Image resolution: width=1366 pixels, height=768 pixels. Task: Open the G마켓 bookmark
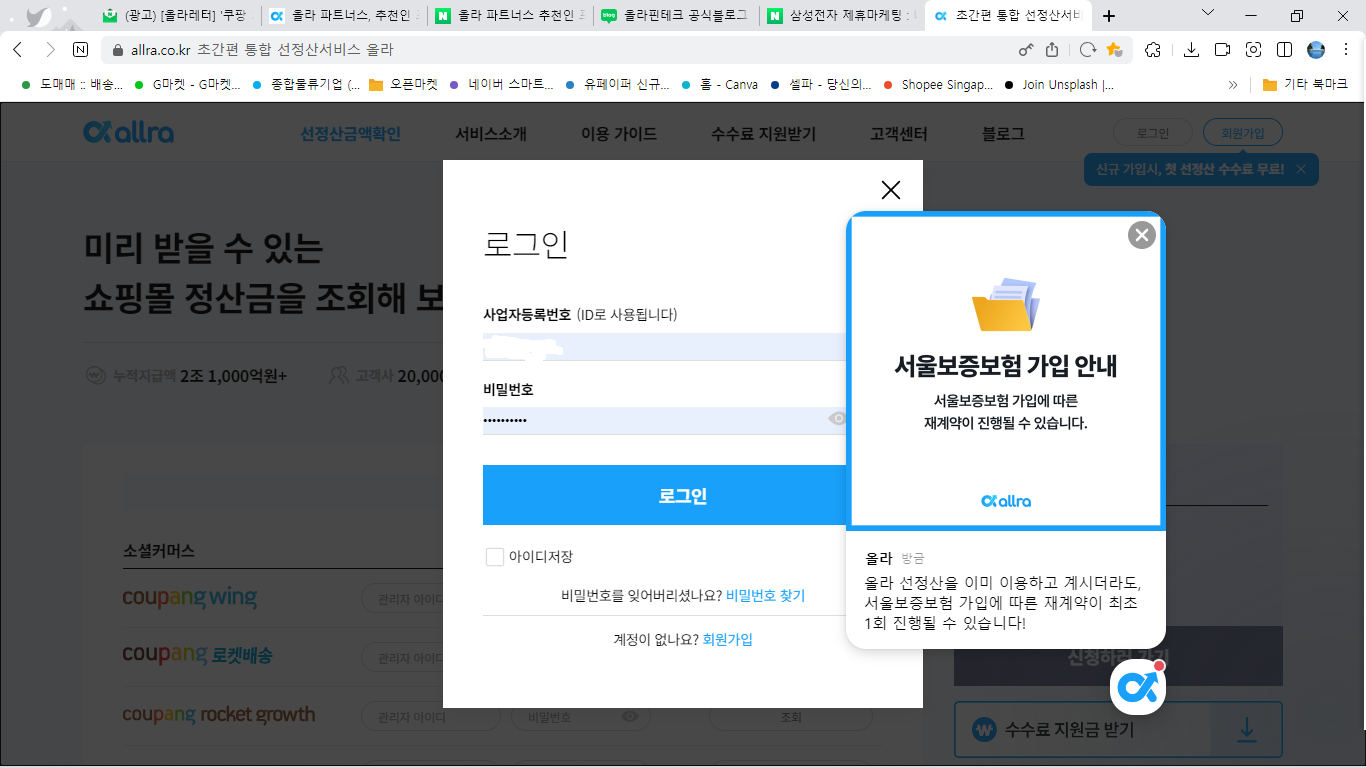(188, 85)
